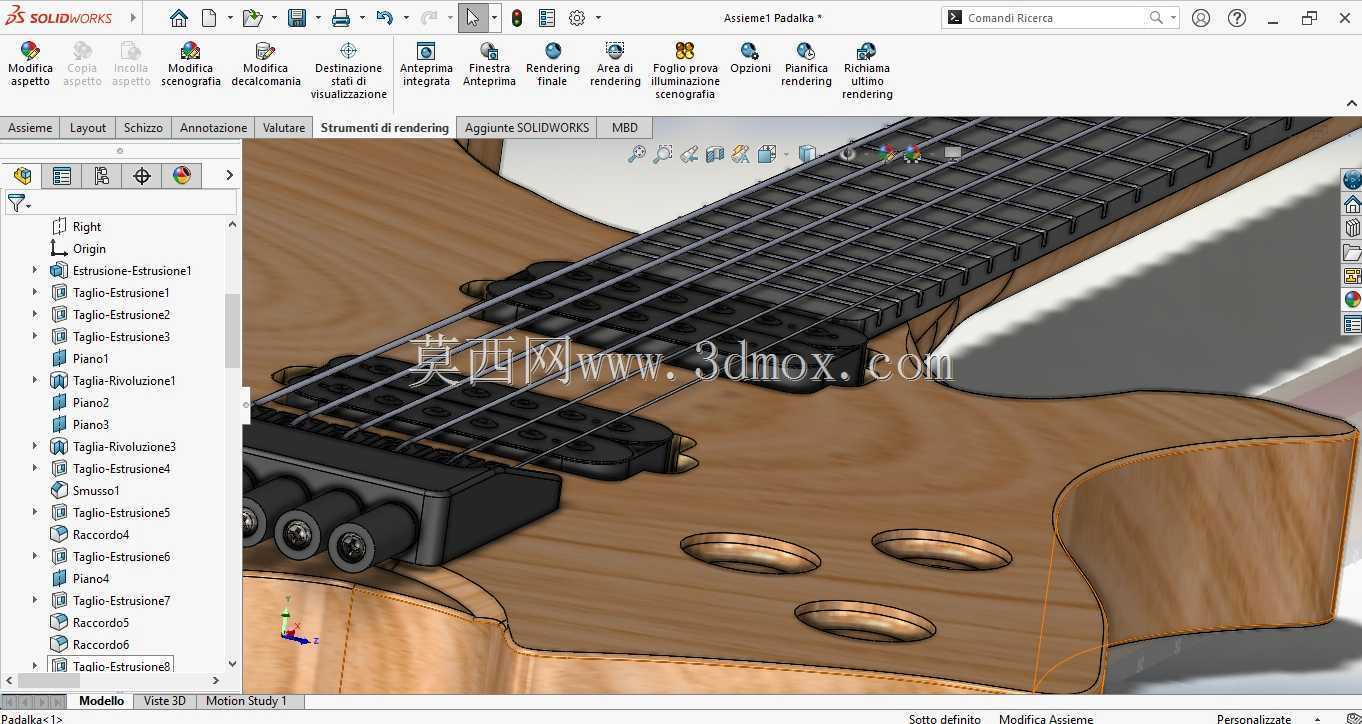Click Destinazione stati di visualizzazione
Image resolution: width=1362 pixels, height=724 pixels.
tap(348, 71)
